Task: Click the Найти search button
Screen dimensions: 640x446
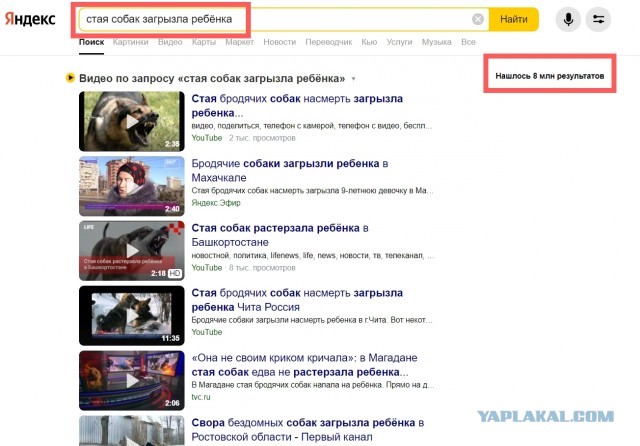Action: tap(514, 19)
